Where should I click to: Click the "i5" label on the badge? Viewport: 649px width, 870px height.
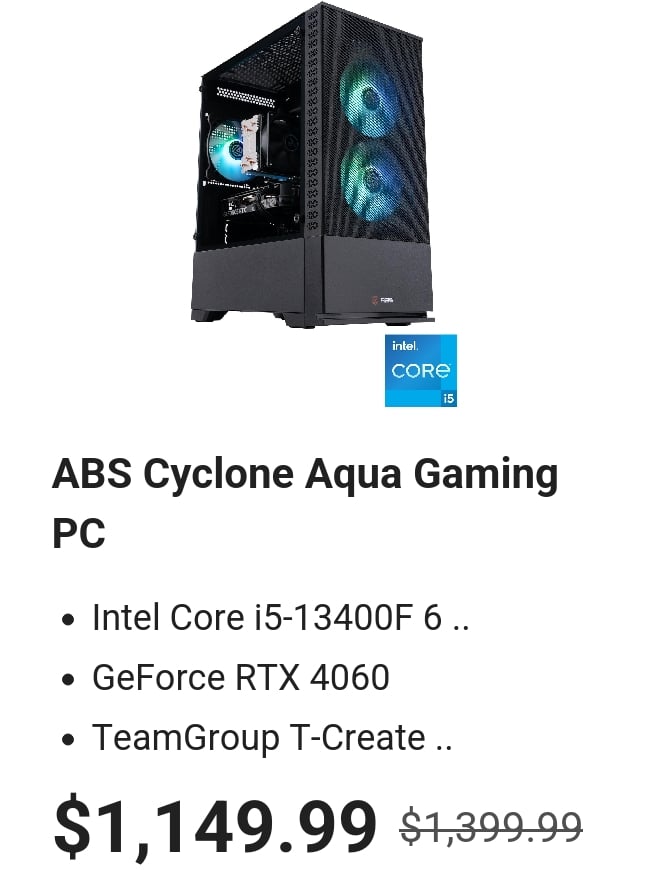(448, 398)
